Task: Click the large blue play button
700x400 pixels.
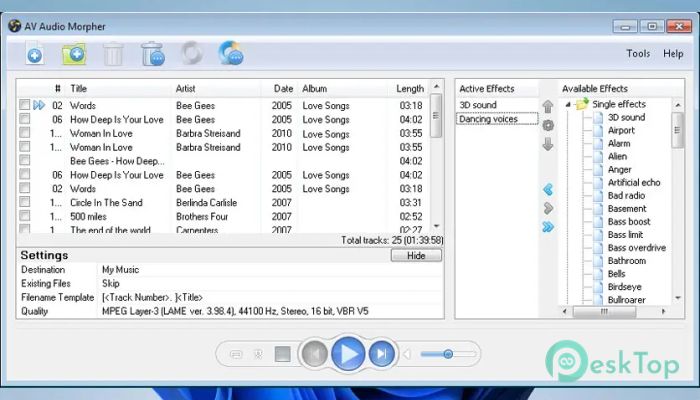Action: [348, 354]
